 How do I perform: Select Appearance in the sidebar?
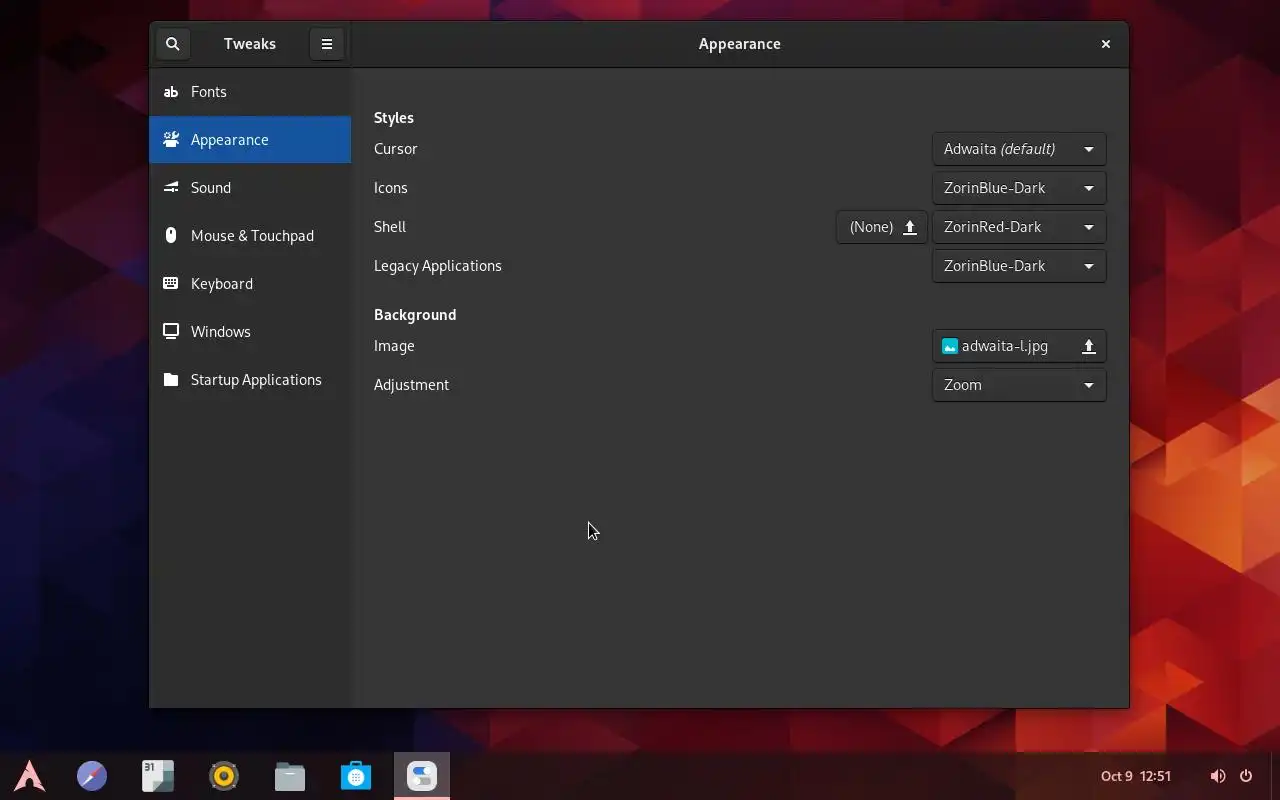point(250,140)
